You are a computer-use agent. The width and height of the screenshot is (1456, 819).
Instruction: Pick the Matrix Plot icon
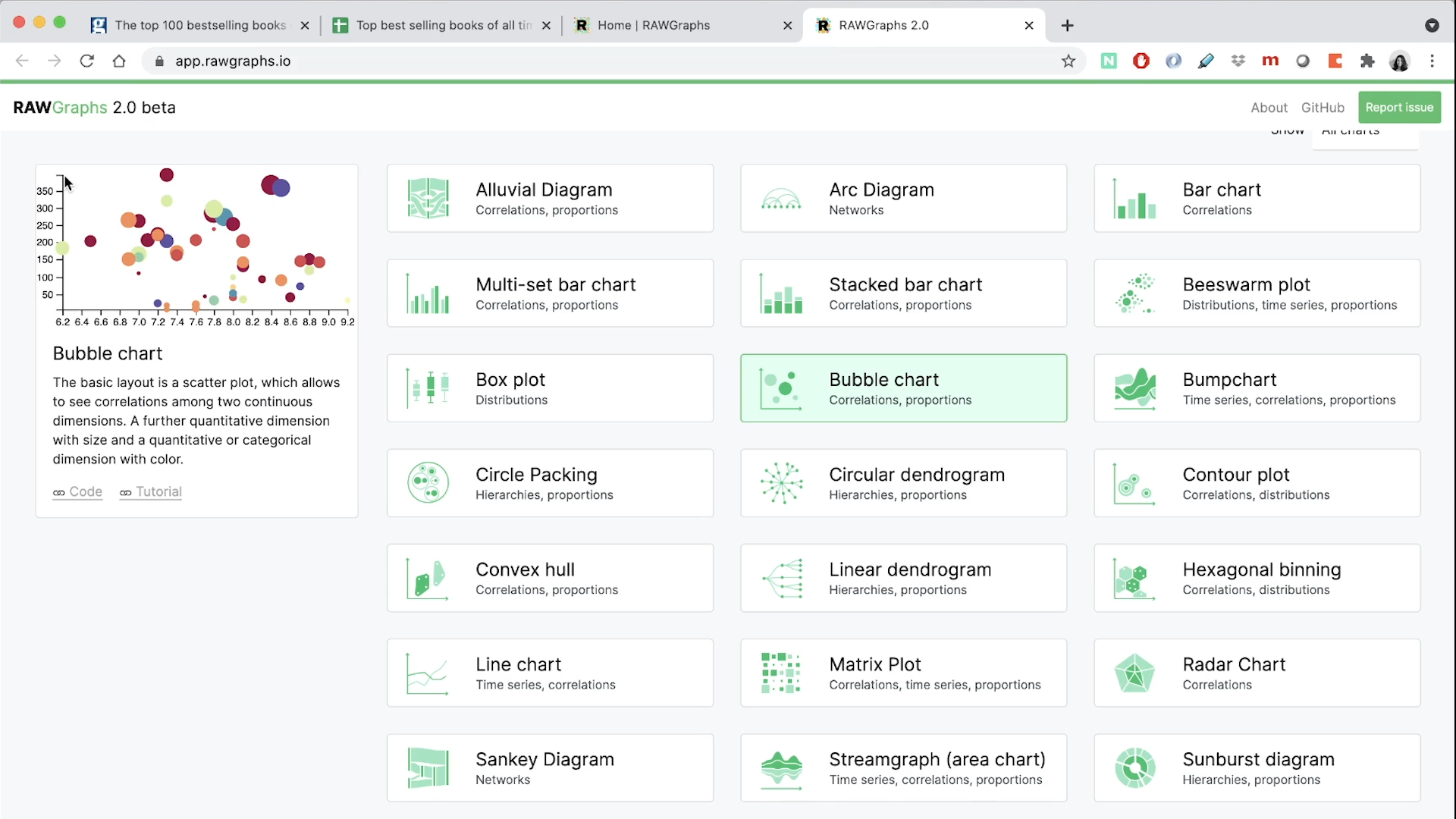(x=781, y=673)
